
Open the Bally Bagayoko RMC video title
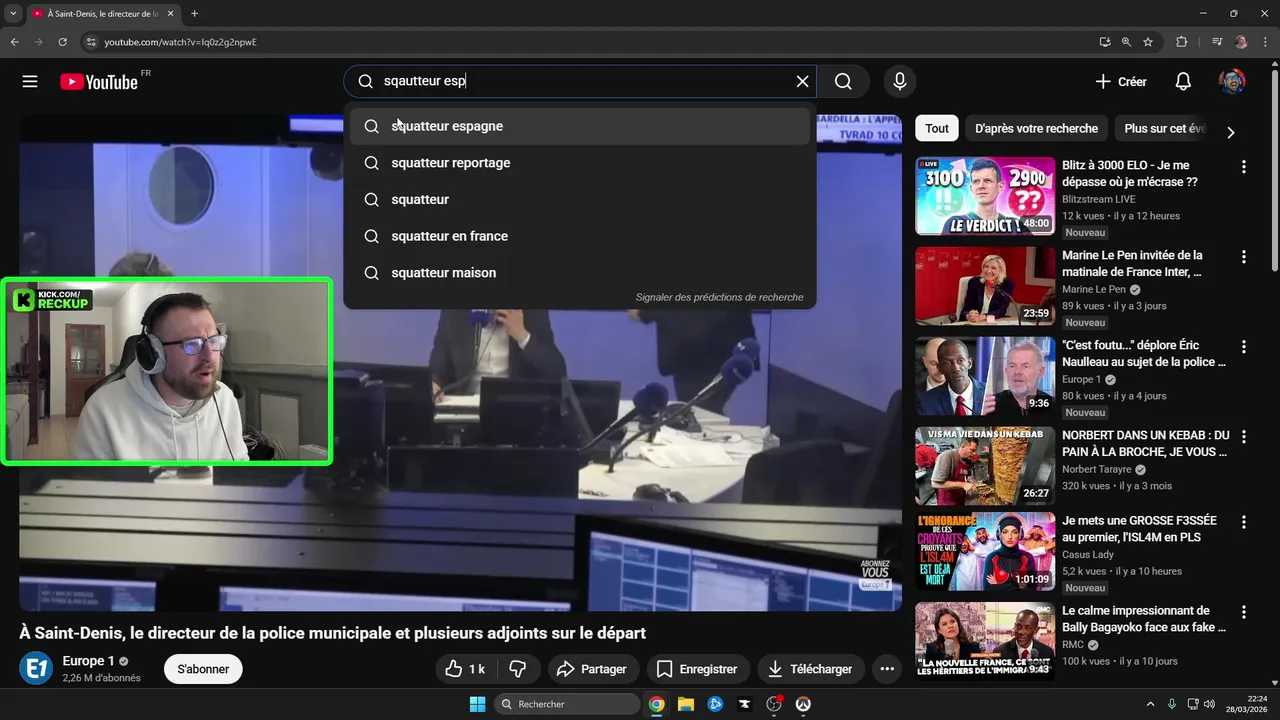coord(1144,618)
